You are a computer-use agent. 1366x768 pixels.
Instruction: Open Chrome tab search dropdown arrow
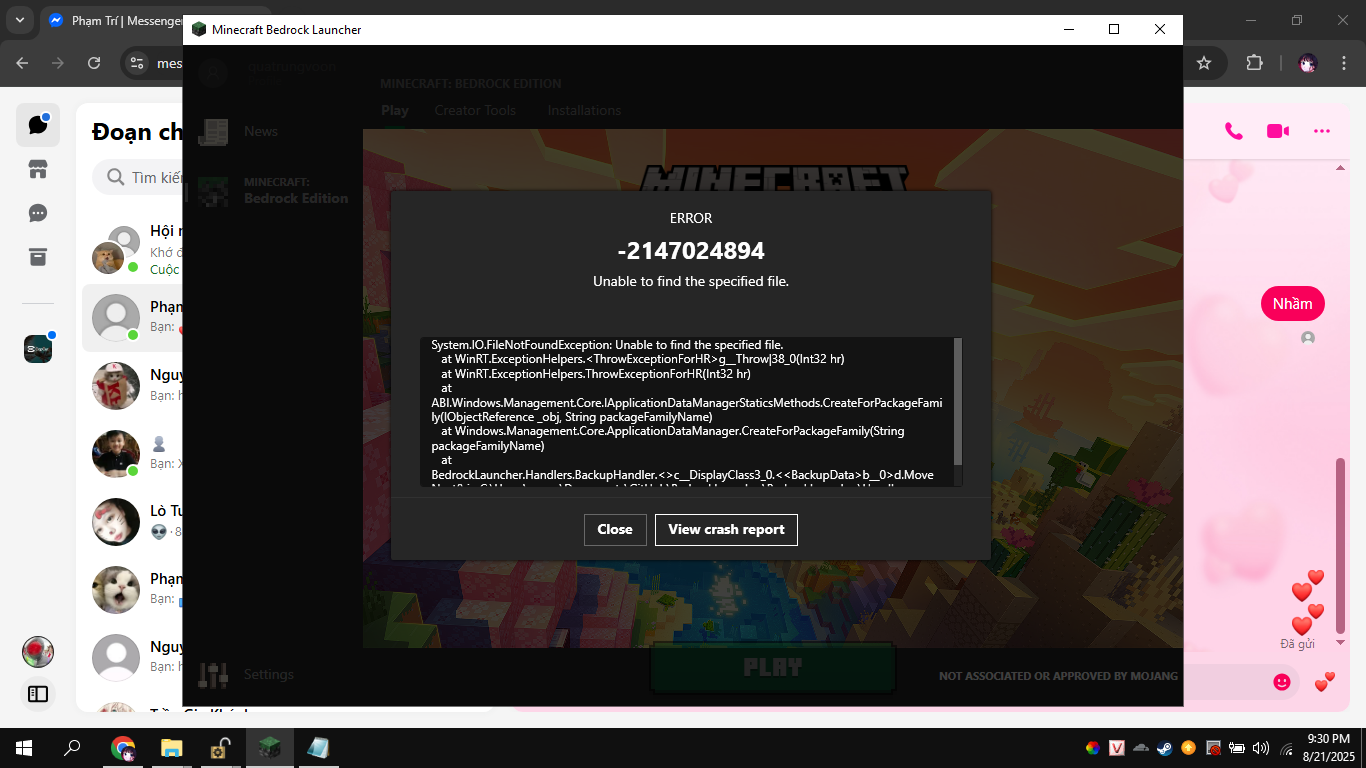tap(20, 20)
